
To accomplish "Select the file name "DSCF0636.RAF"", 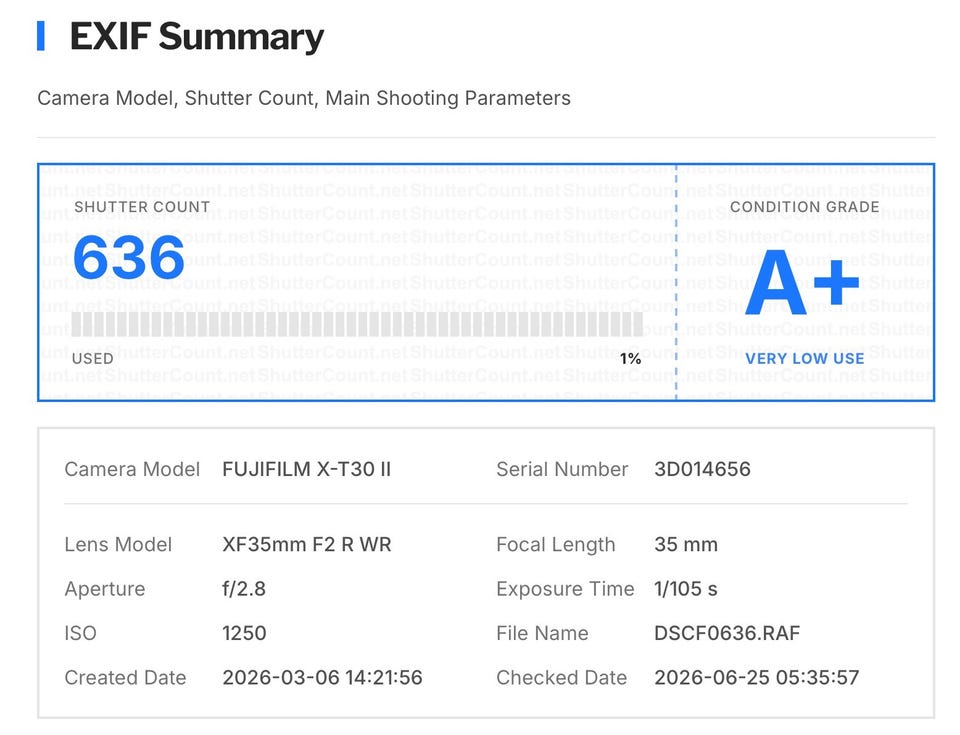I will [727, 633].
